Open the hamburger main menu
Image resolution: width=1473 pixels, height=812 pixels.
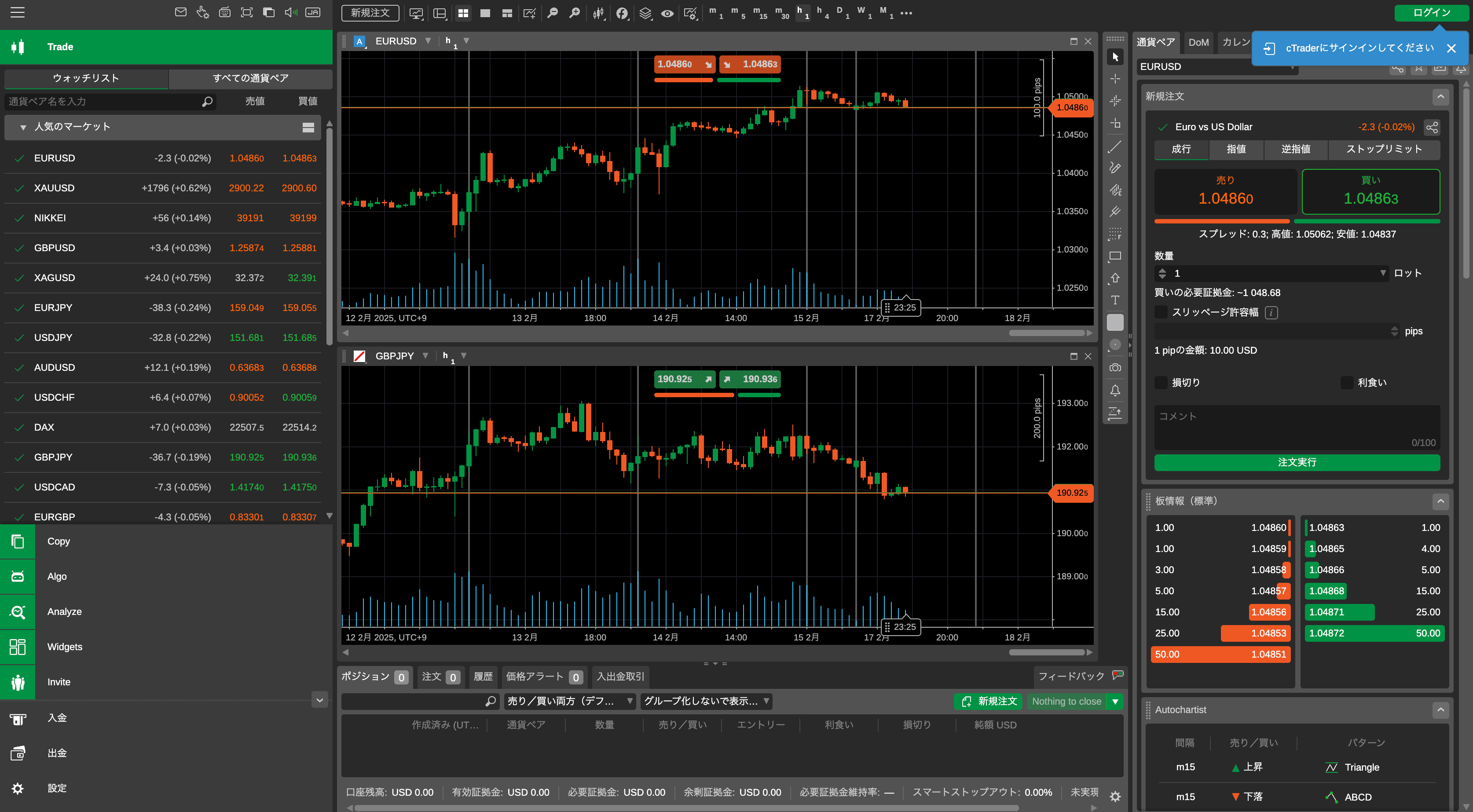tap(17, 12)
